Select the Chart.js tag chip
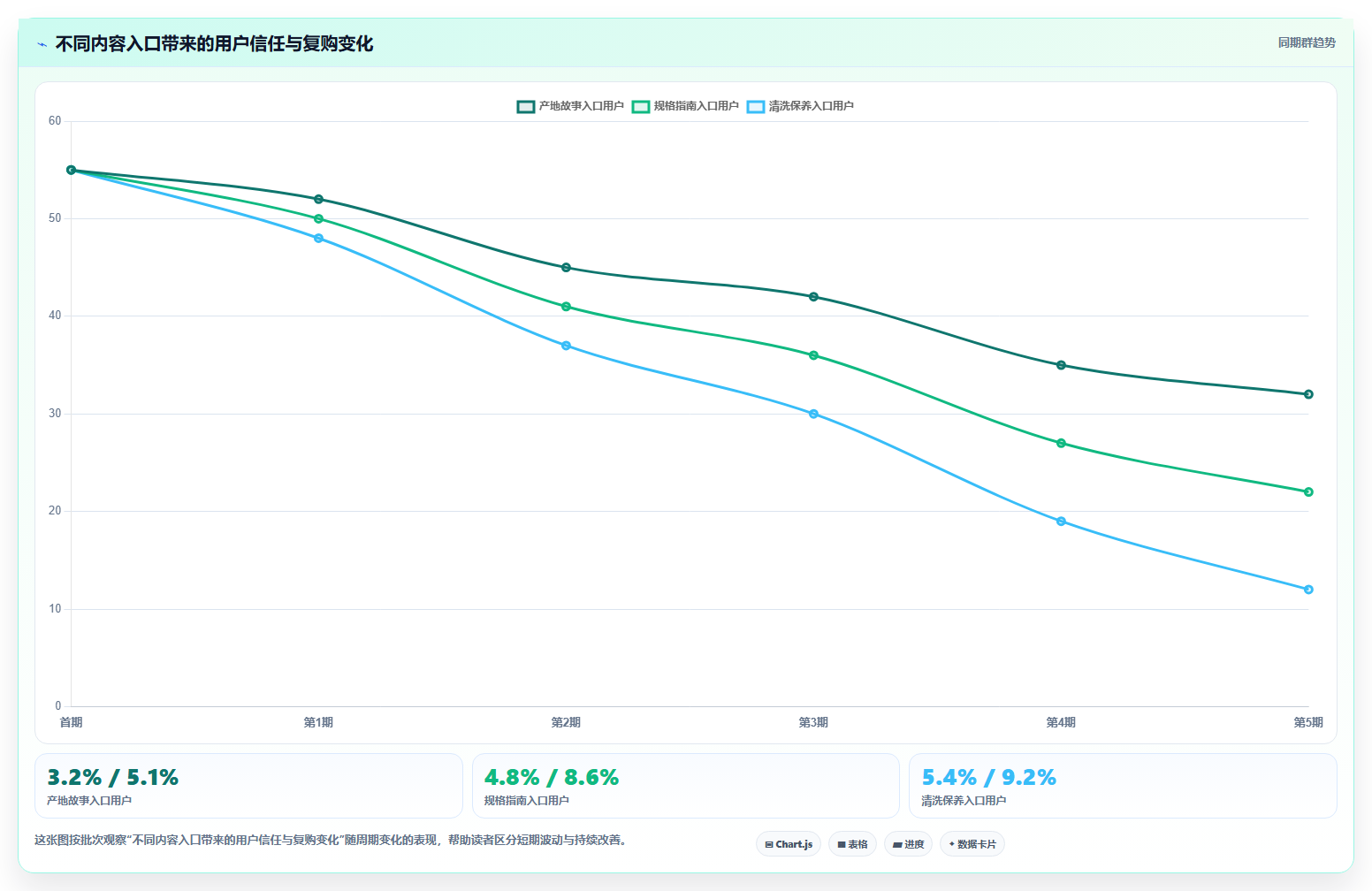The width and height of the screenshot is (1372, 891). (789, 844)
